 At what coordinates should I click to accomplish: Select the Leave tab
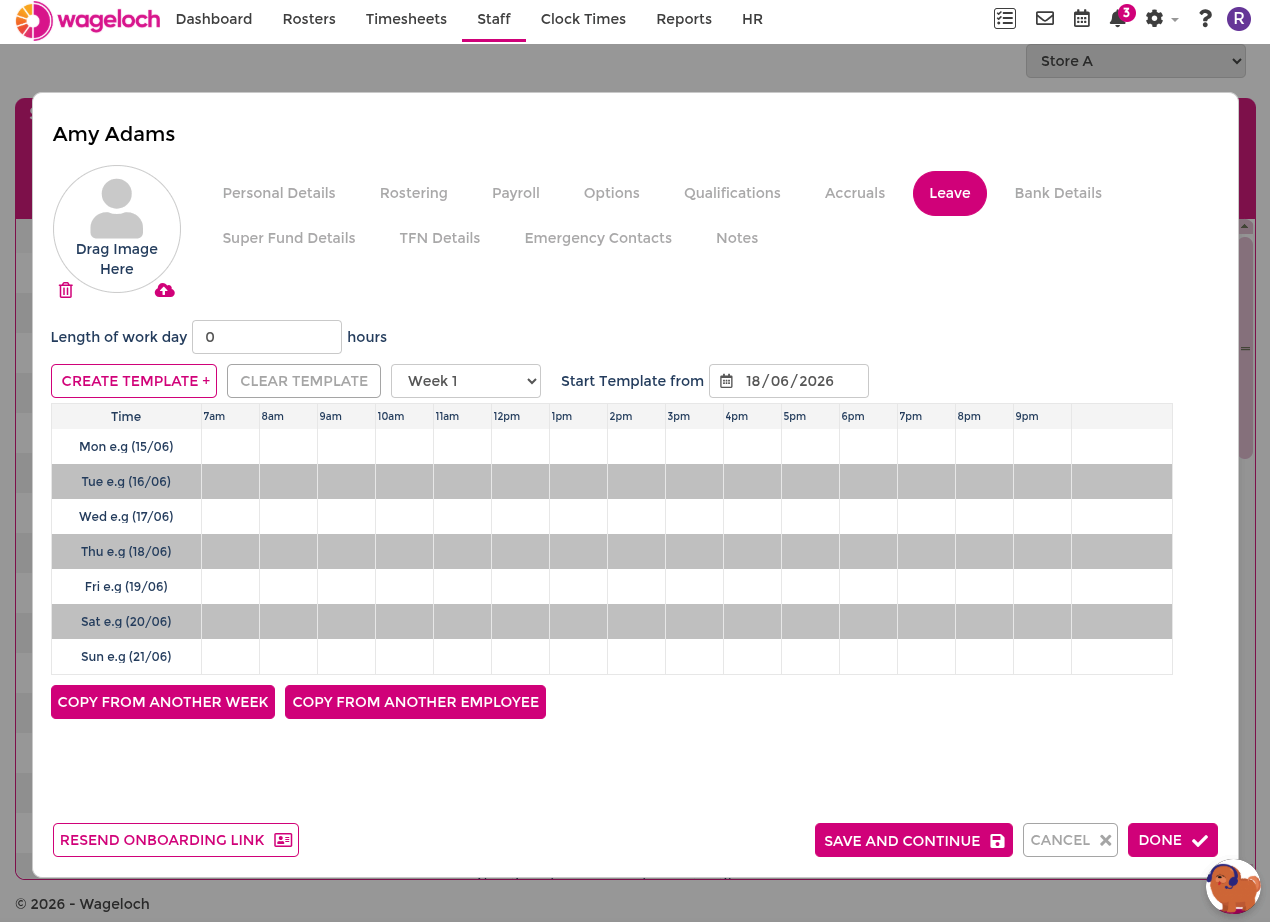click(950, 193)
